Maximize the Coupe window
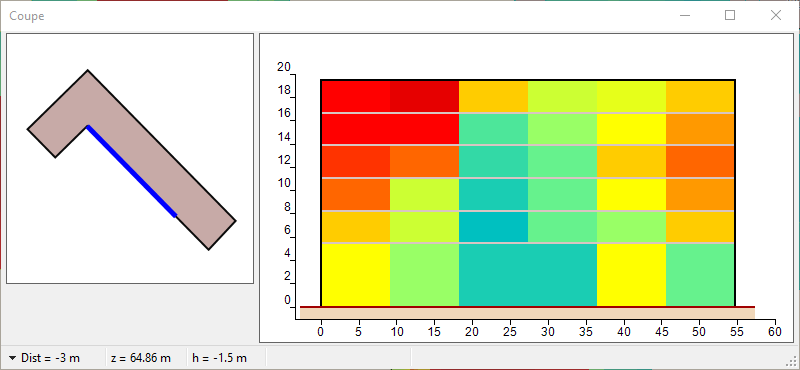The image size is (800, 370). tap(730, 15)
